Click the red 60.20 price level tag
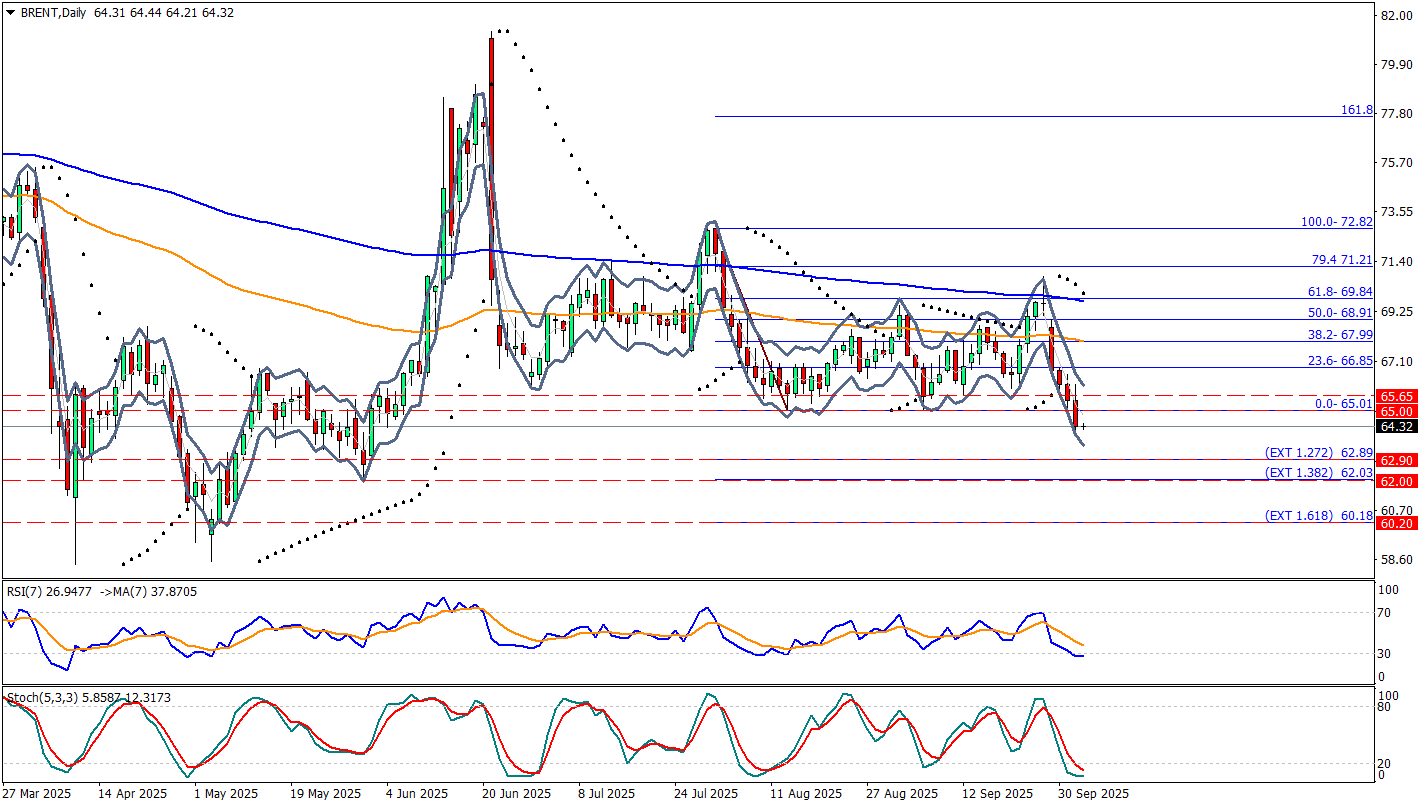 tap(1395, 523)
